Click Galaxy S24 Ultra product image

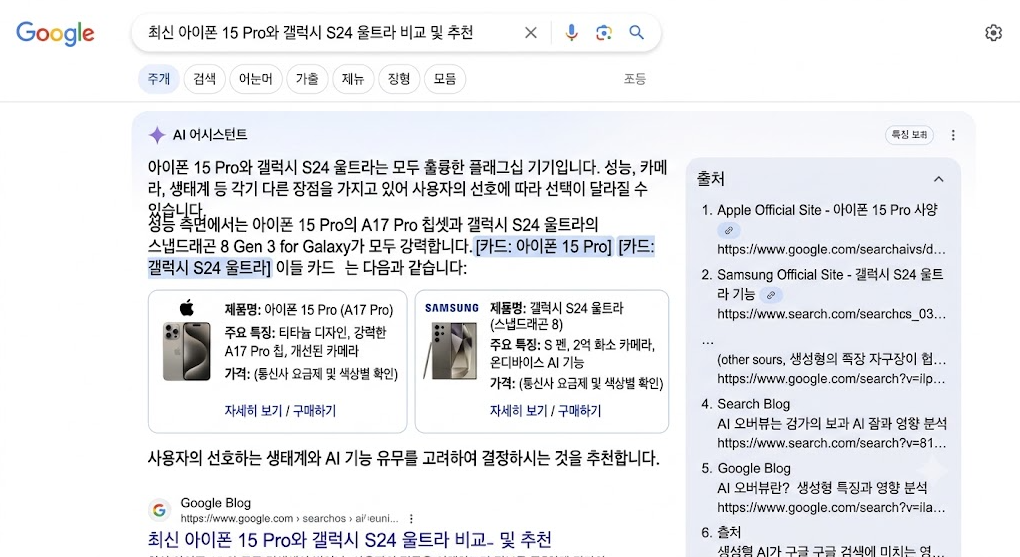(451, 351)
